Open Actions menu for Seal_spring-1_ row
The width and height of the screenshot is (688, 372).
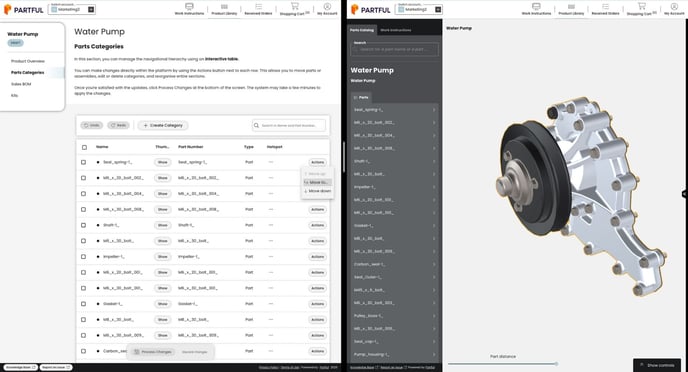(x=317, y=162)
